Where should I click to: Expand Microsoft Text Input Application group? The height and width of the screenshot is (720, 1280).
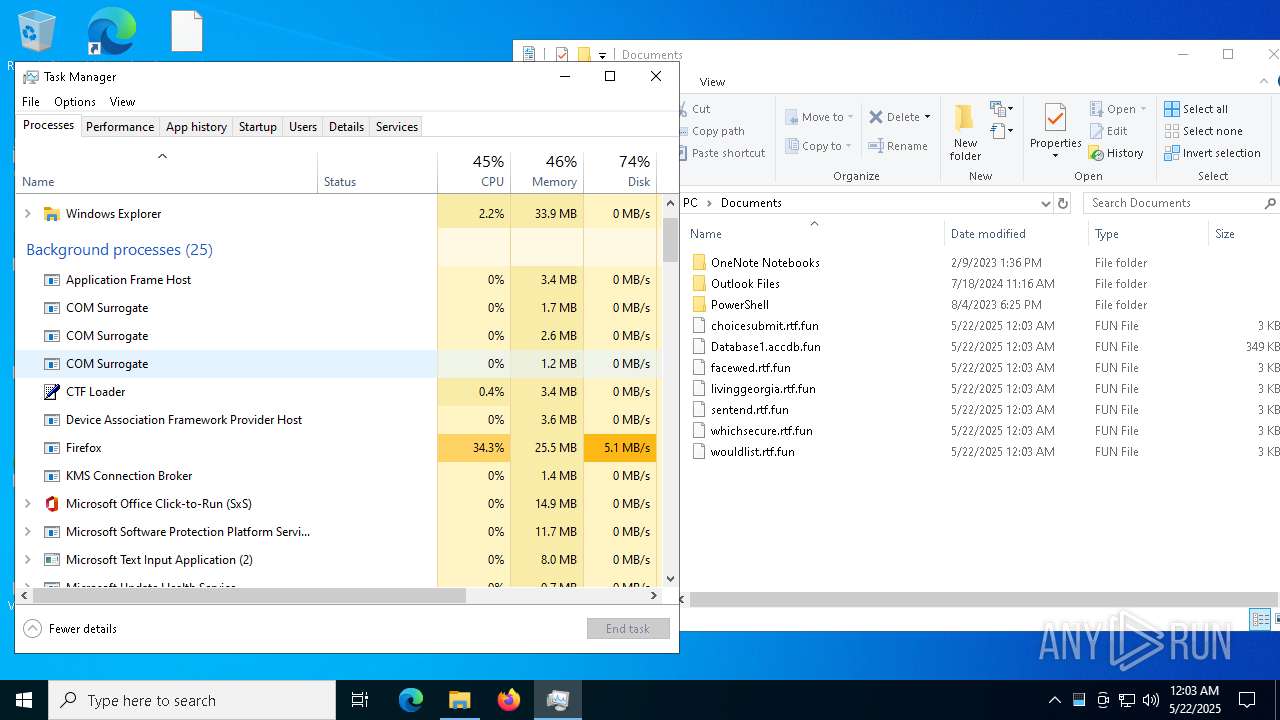point(28,560)
